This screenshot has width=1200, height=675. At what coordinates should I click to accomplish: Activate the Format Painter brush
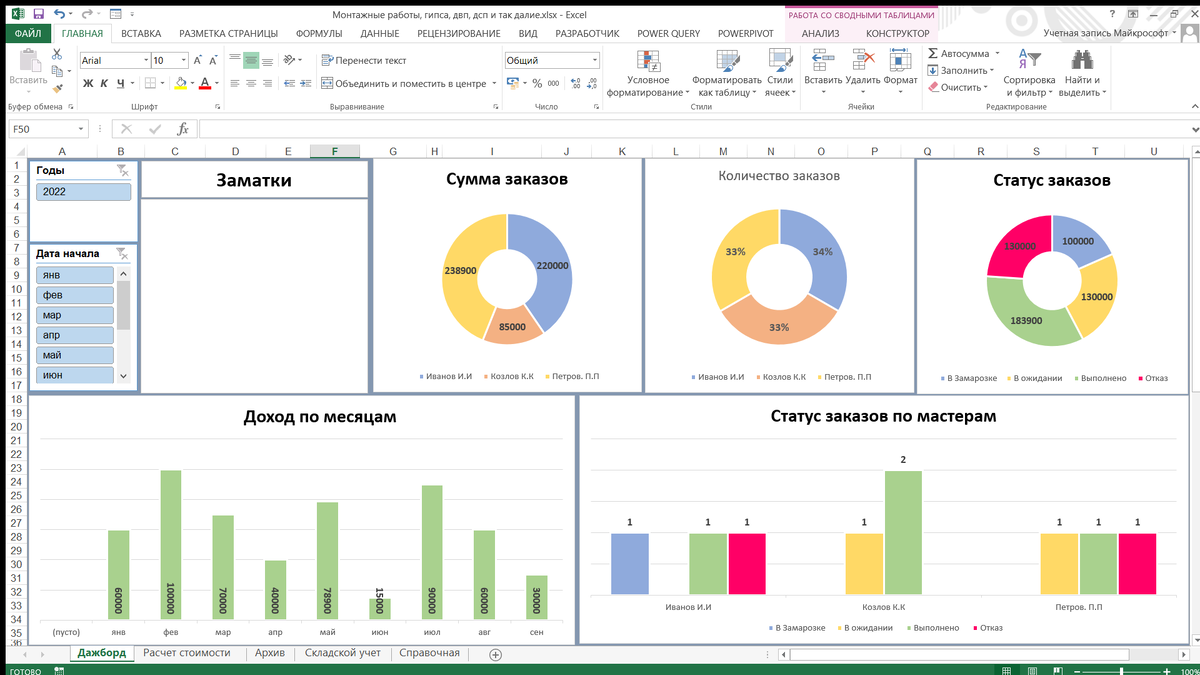(x=58, y=88)
